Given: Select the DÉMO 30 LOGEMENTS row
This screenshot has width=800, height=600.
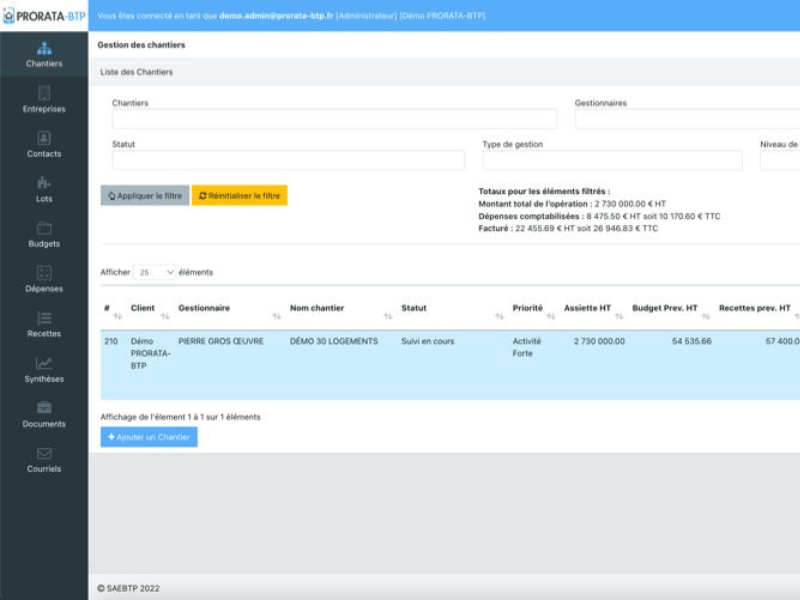Looking at the screenshot, I should pyautogui.click(x=334, y=342).
